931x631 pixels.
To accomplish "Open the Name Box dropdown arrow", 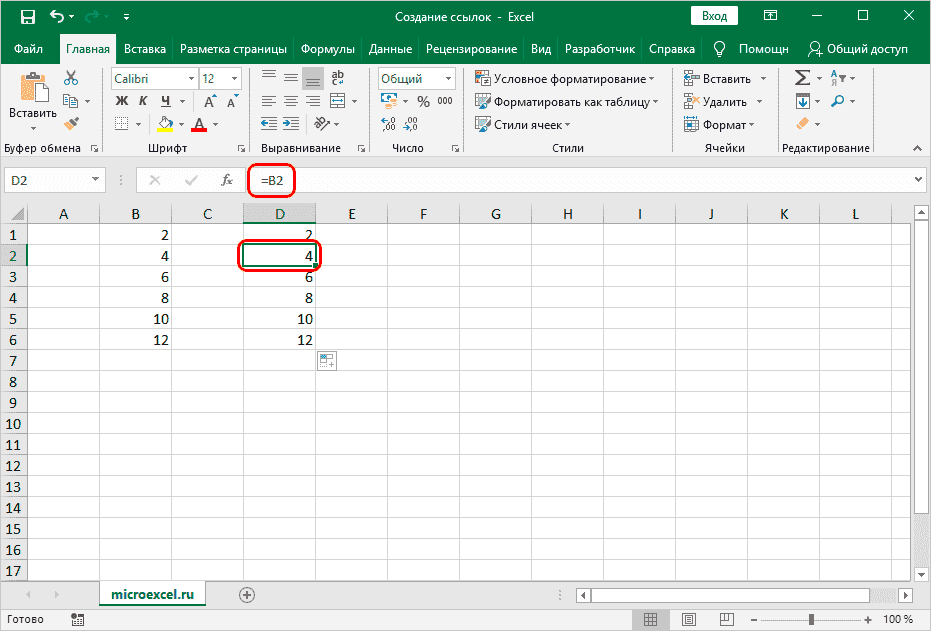I will point(96,180).
